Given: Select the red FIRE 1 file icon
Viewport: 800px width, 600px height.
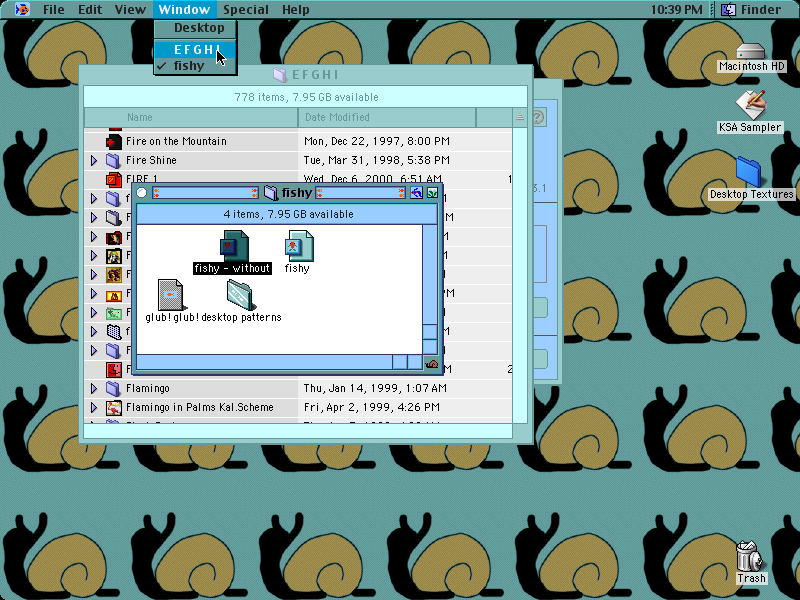Looking at the screenshot, I should click(x=114, y=179).
